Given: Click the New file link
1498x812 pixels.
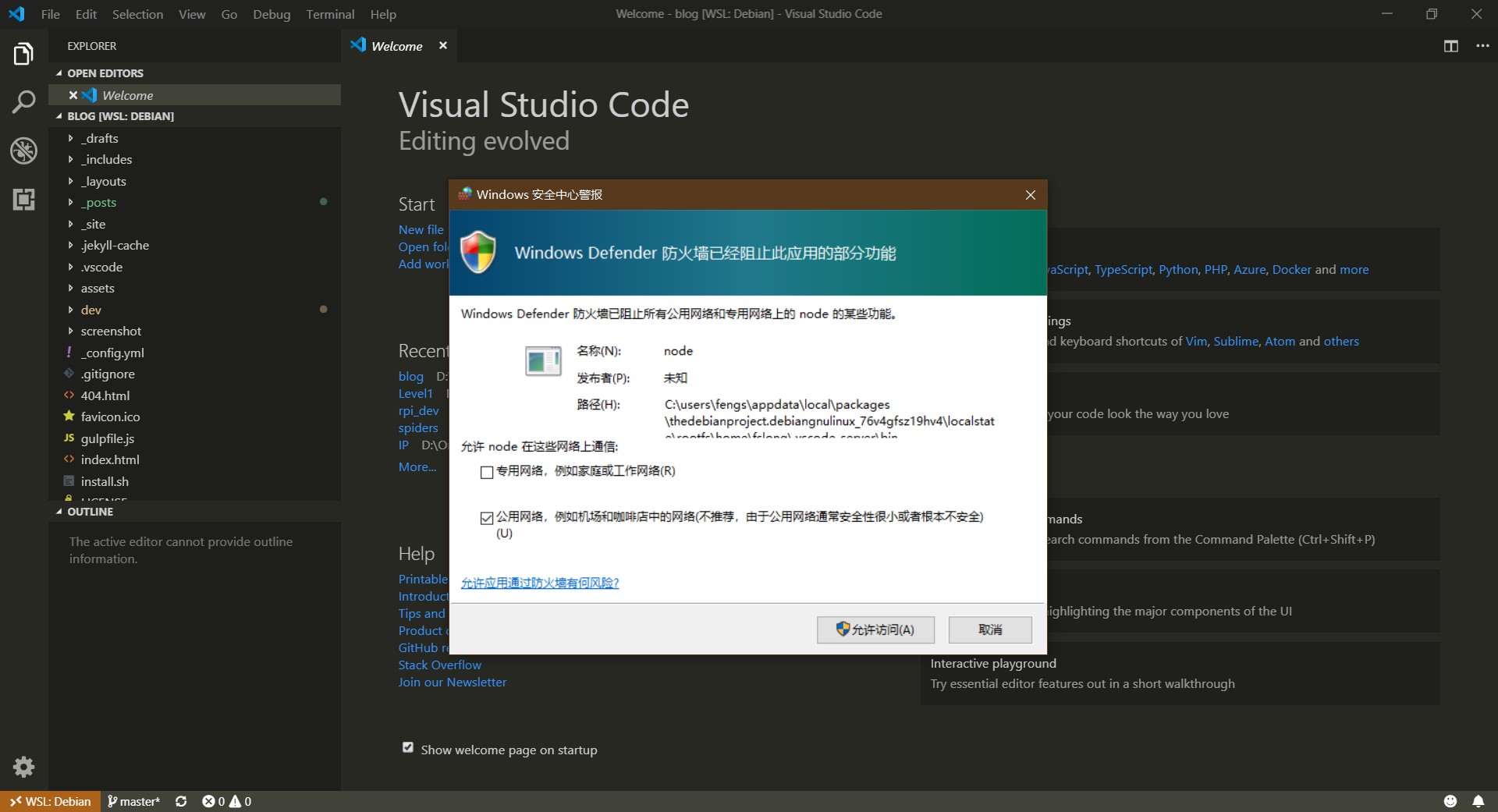Looking at the screenshot, I should (x=421, y=229).
